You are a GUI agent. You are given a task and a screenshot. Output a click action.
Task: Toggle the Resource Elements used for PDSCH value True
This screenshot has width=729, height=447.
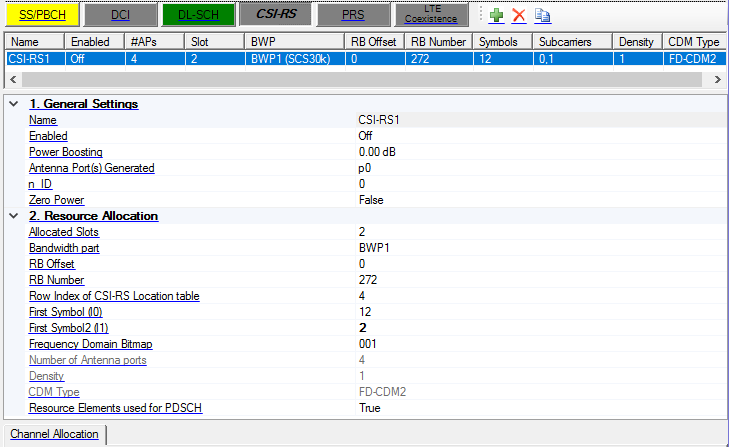[x=541, y=408]
